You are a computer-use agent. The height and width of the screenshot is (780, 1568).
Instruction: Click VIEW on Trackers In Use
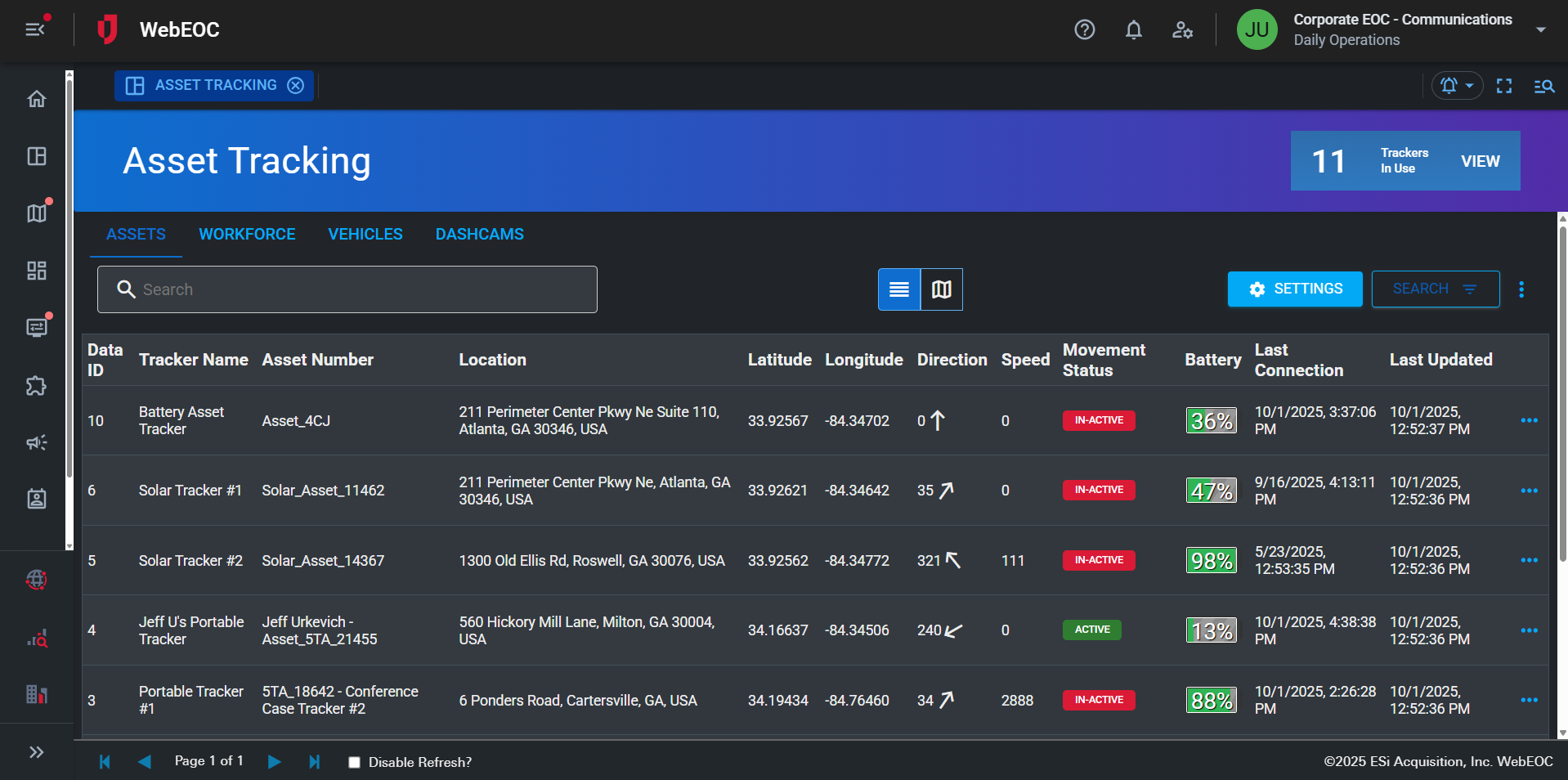click(1480, 161)
